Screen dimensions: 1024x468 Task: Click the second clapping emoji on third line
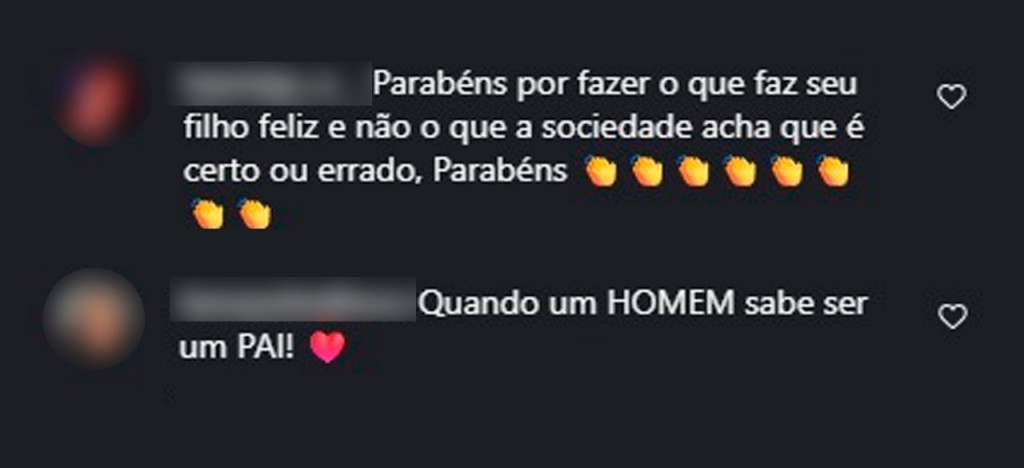[647, 172]
